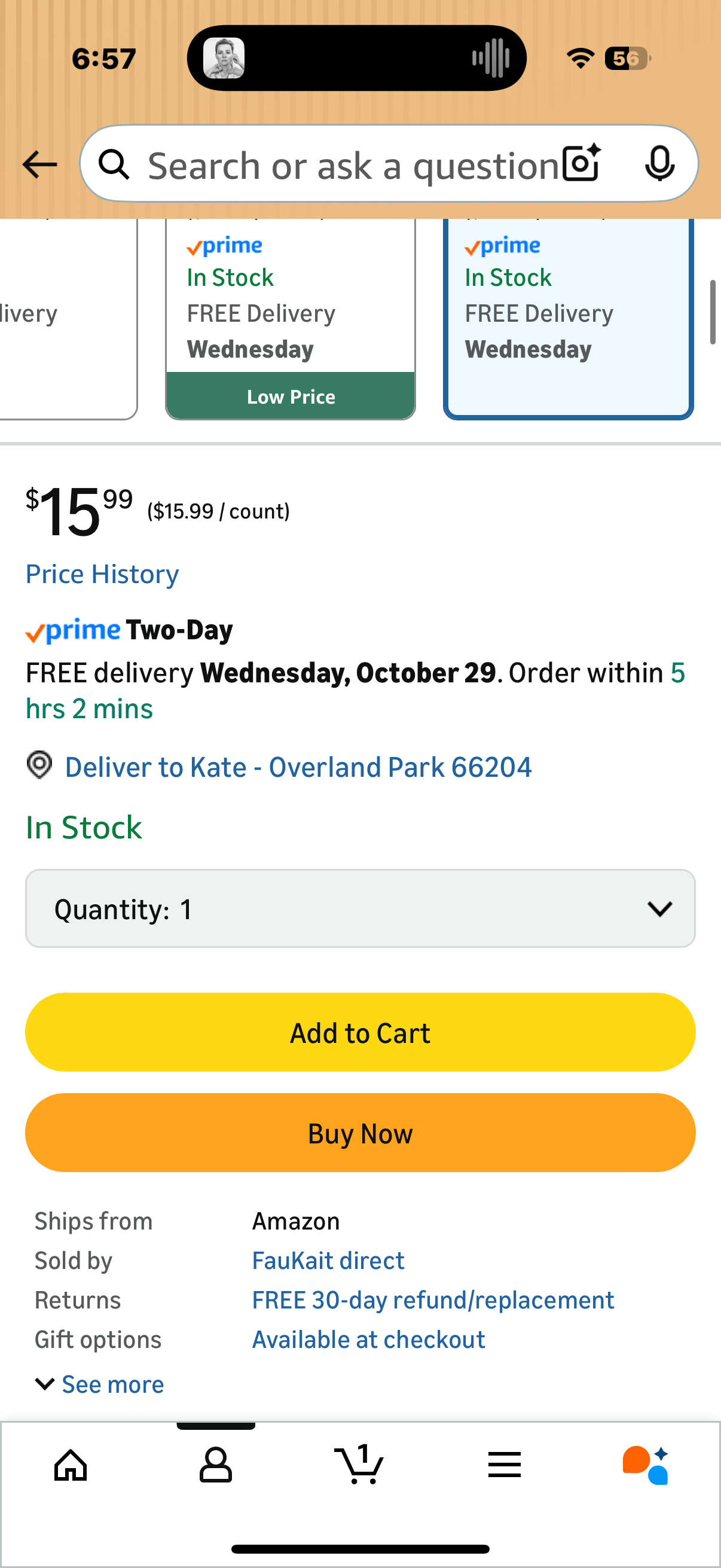
Task: Launch the Rufus AI assistant icon
Action: 646,1465
